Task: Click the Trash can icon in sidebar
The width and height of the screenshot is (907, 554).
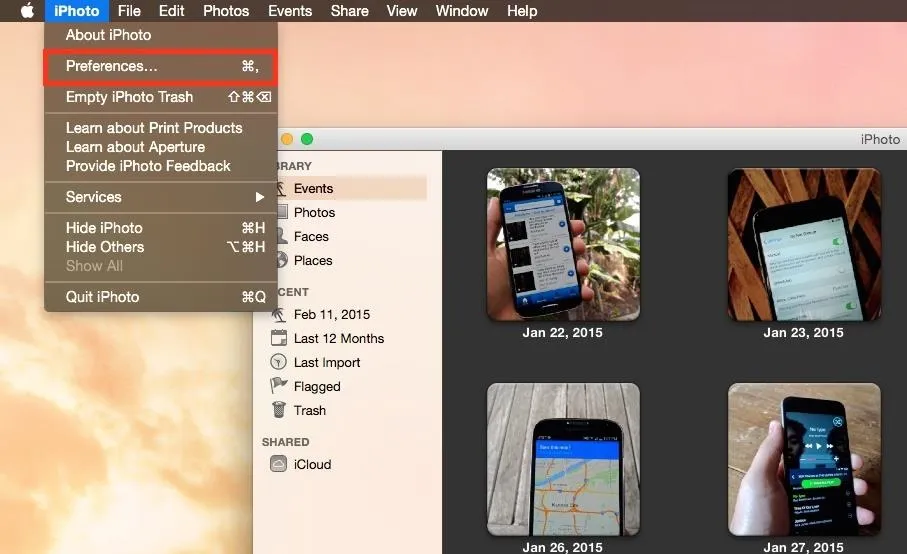Action: coord(279,410)
